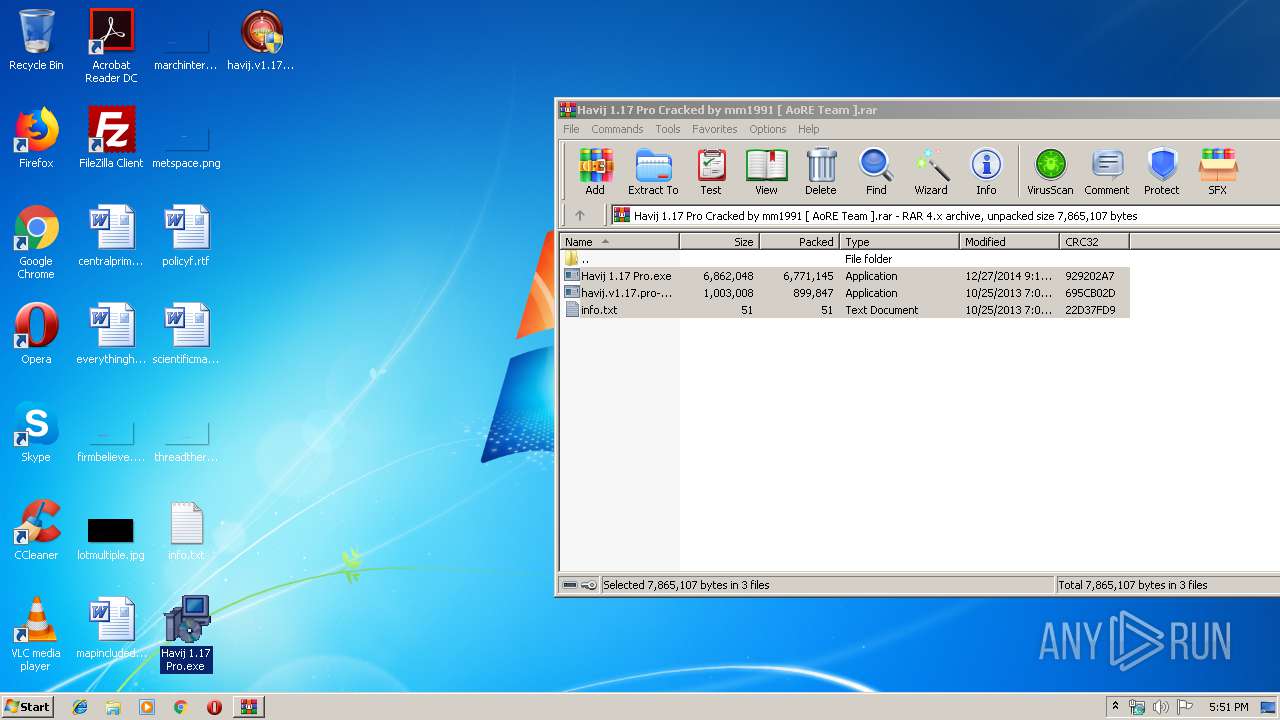Go up one folder level arrow
The height and width of the screenshot is (720, 1280).
tap(580, 215)
